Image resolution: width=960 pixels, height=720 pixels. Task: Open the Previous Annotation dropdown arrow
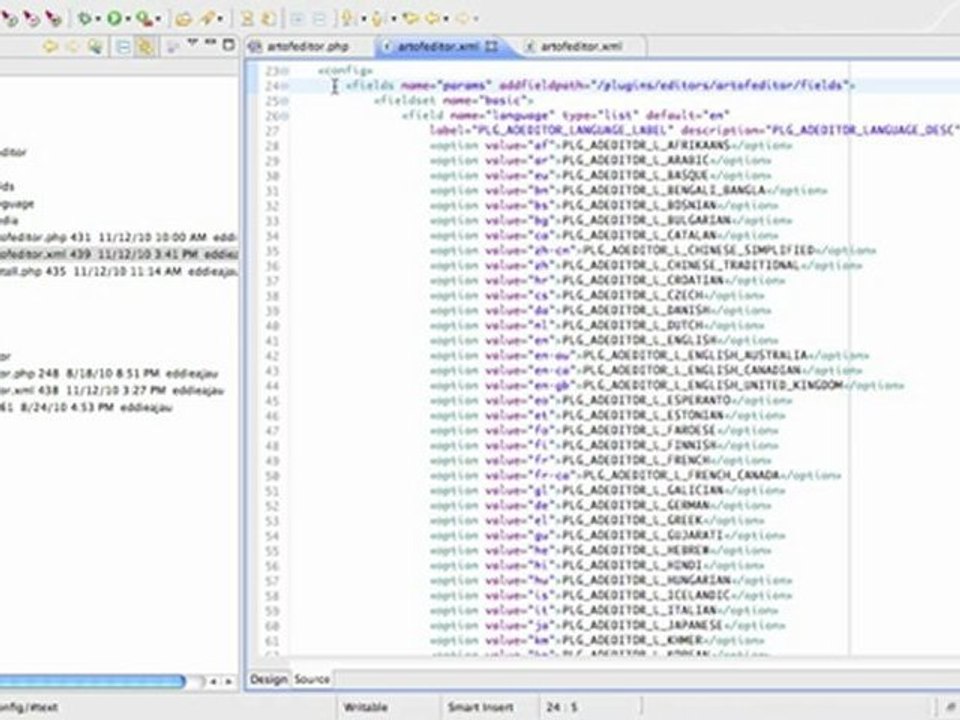click(393, 20)
